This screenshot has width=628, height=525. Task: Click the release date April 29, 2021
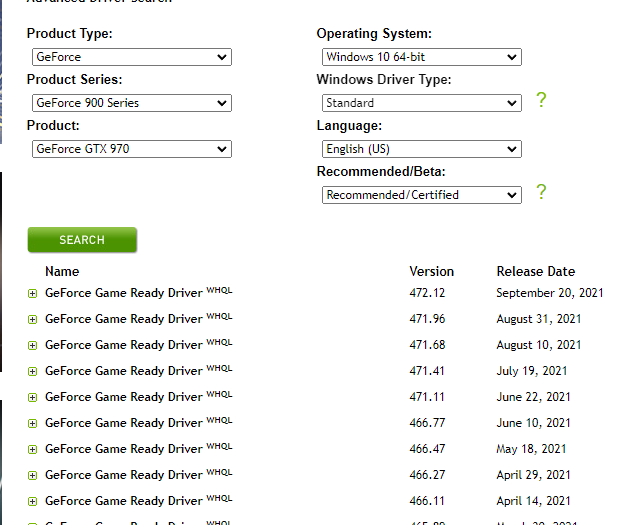(533, 475)
